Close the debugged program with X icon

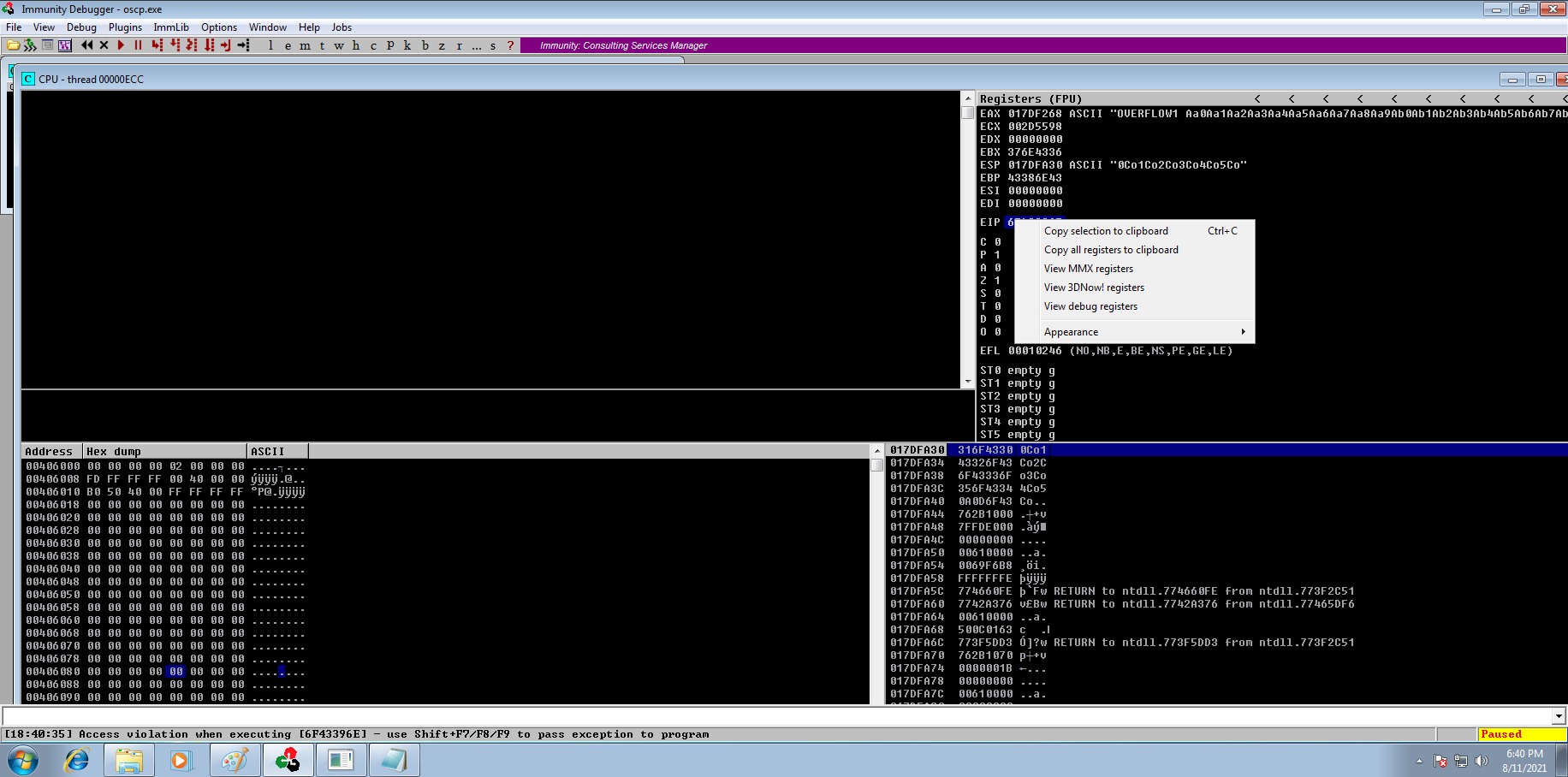coord(104,45)
